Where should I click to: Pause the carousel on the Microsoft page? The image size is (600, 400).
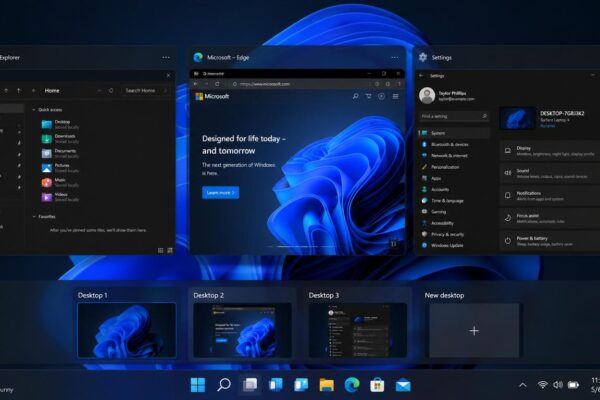[393, 243]
